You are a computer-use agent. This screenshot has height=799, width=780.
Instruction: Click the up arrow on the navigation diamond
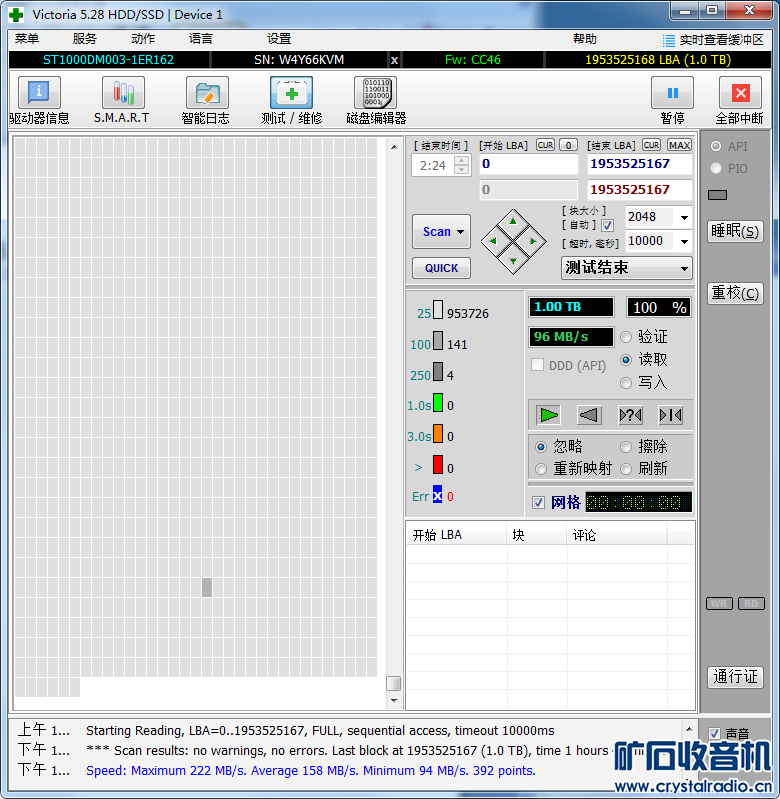513,221
